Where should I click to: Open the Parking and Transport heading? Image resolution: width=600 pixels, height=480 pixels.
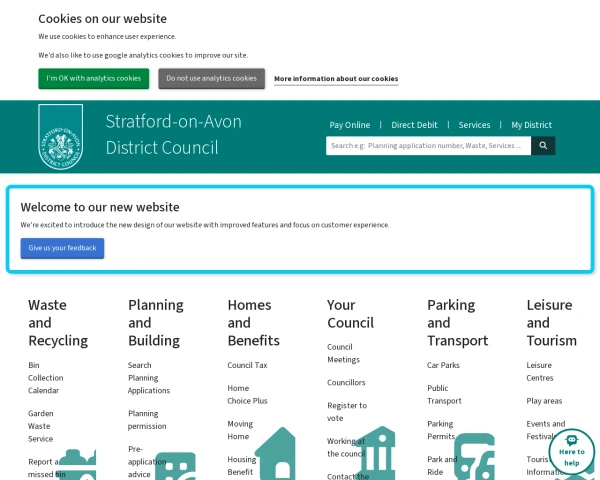point(458,323)
